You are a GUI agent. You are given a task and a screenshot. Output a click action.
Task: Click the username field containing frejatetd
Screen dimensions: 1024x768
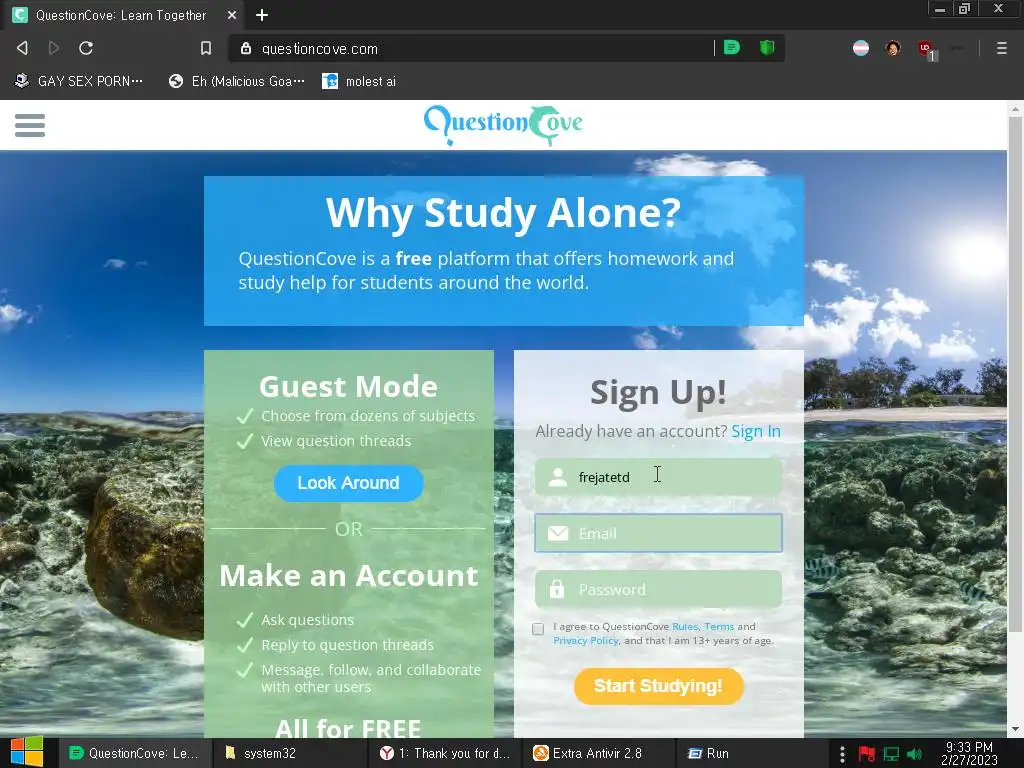point(658,477)
